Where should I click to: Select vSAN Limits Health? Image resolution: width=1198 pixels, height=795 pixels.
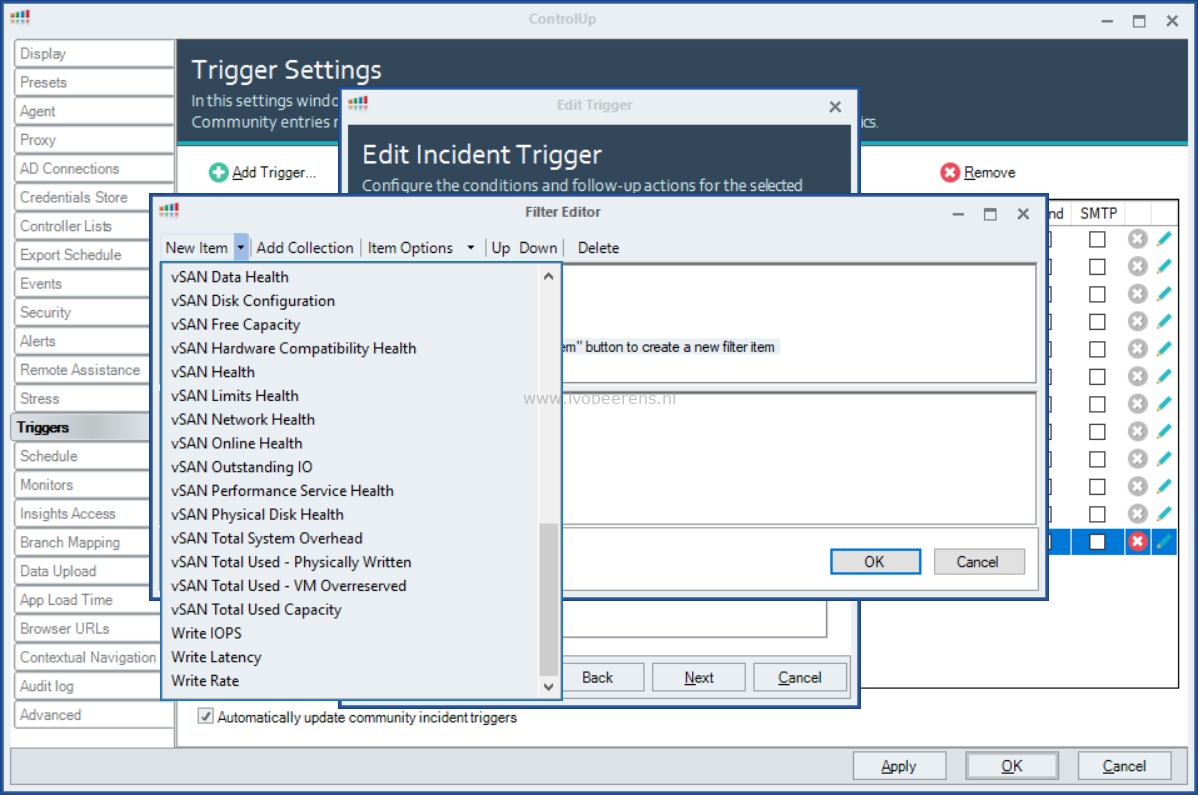235,396
